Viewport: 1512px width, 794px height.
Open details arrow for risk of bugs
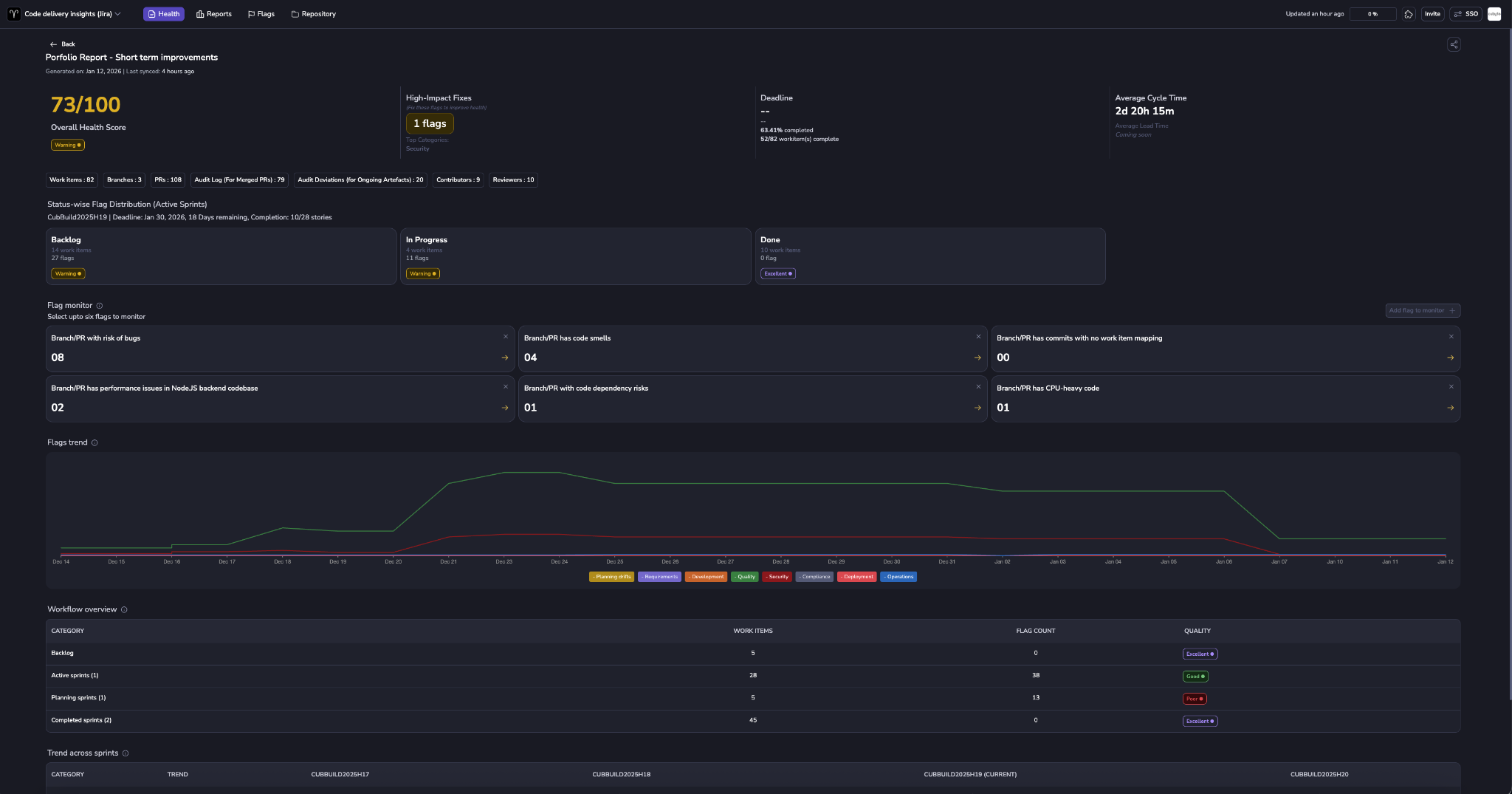coord(505,357)
